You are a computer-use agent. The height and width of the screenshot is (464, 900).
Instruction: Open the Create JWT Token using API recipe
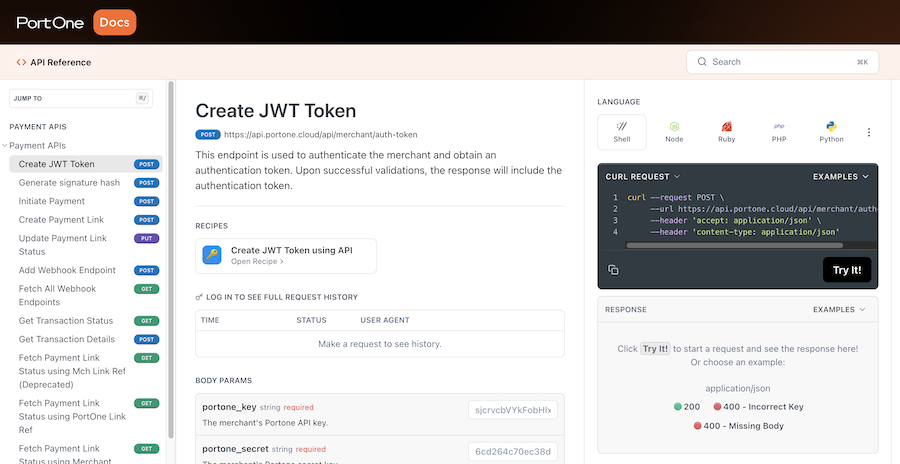point(286,256)
